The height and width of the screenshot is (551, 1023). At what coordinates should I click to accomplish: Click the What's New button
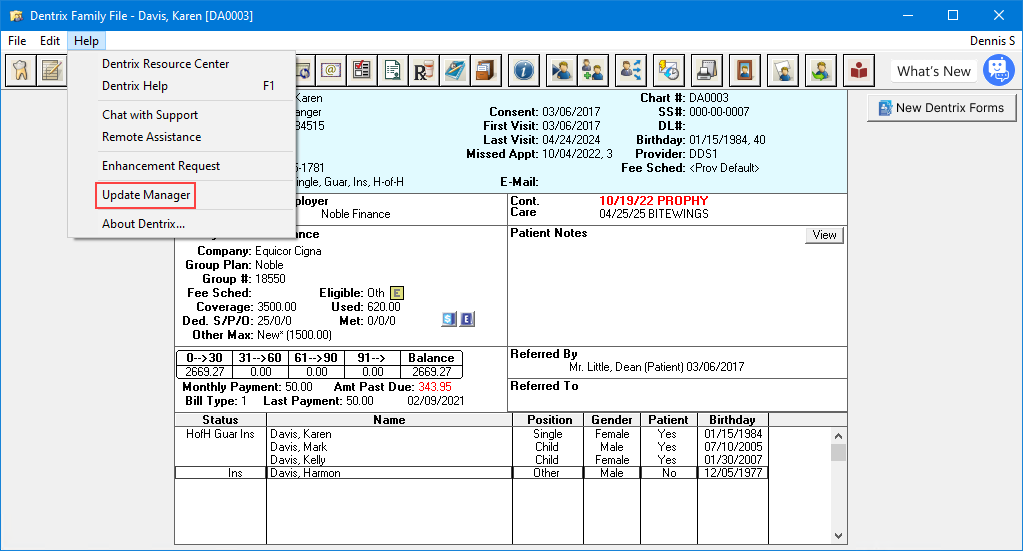(934, 71)
